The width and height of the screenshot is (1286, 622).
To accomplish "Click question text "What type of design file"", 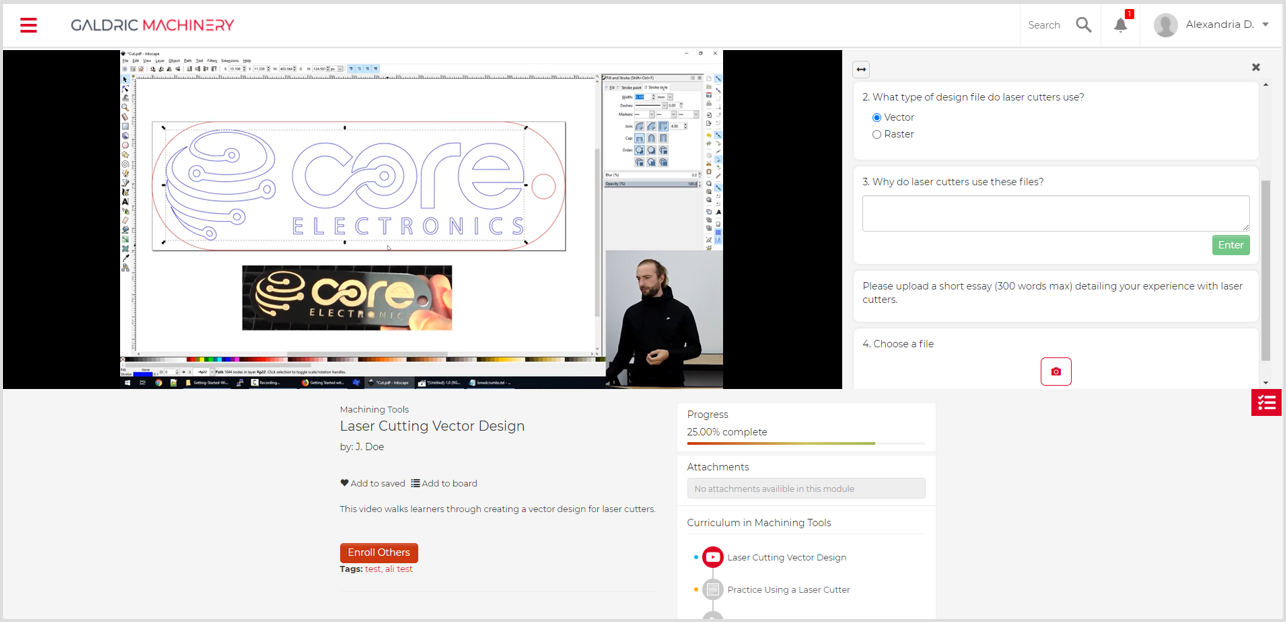I will click(973, 97).
